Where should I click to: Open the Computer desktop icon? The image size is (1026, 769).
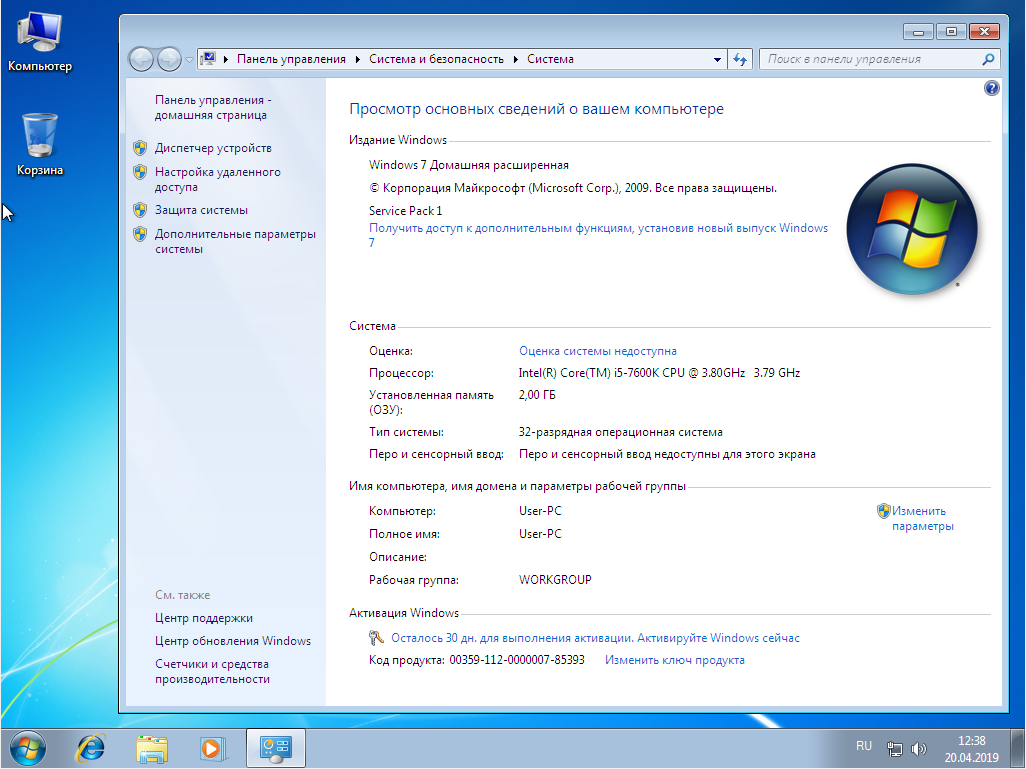pyautogui.click(x=39, y=41)
